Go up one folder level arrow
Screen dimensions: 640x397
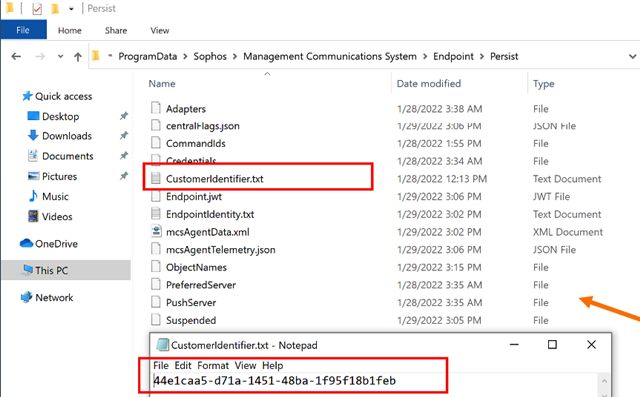[78, 56]
